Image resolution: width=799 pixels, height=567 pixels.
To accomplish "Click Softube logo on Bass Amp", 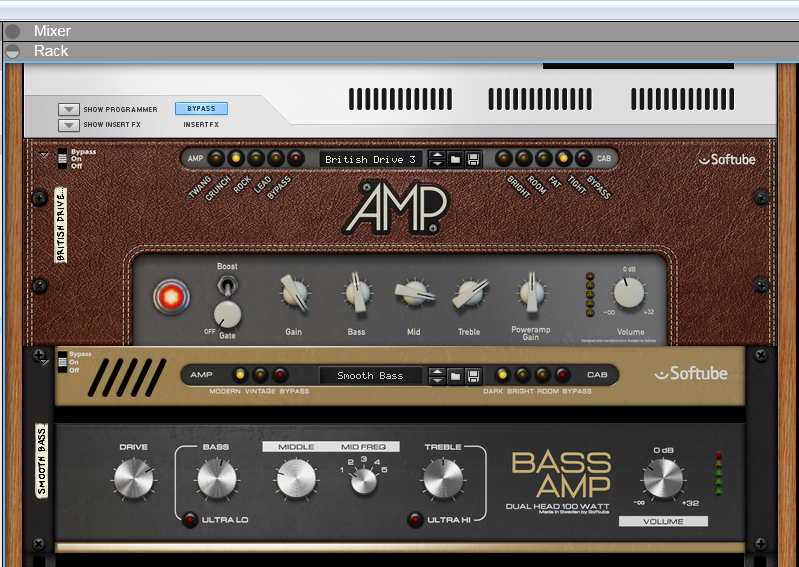I will point(691,373).
